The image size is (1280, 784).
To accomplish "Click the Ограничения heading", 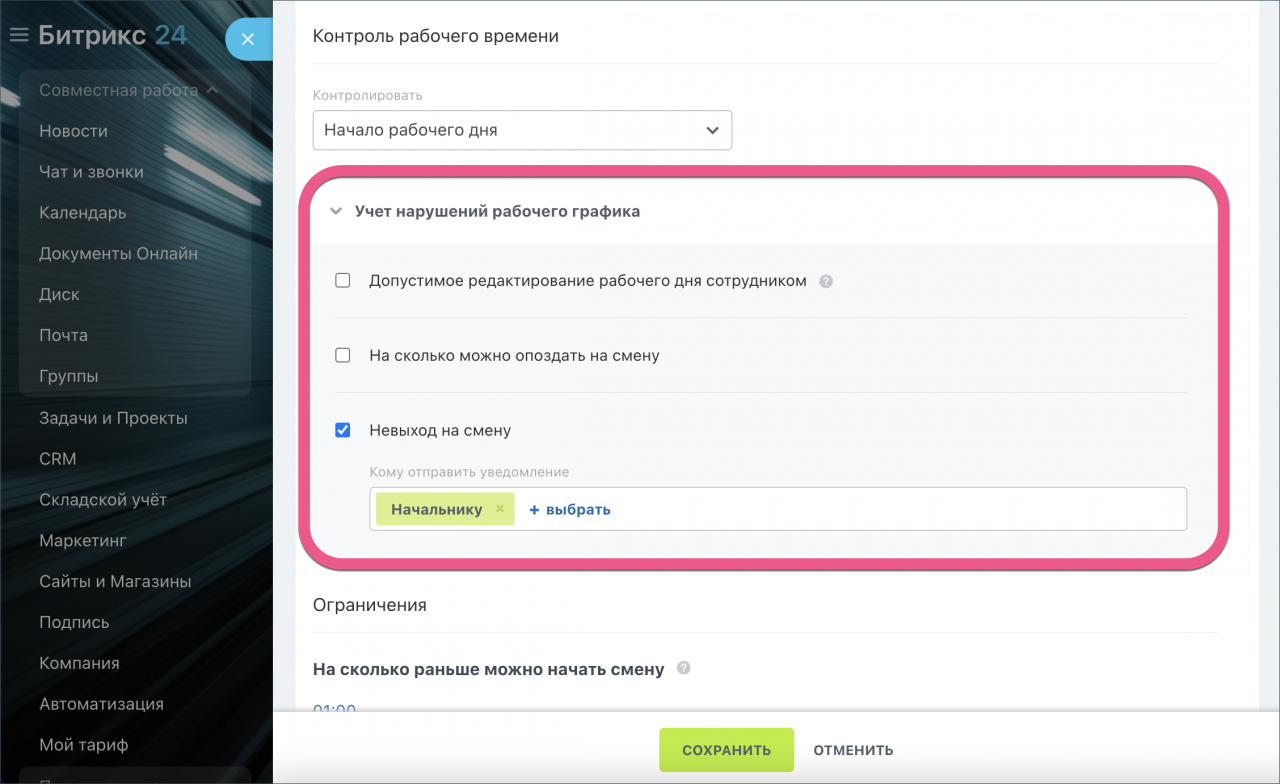I will pyautogui.click(x=370, y=605).
